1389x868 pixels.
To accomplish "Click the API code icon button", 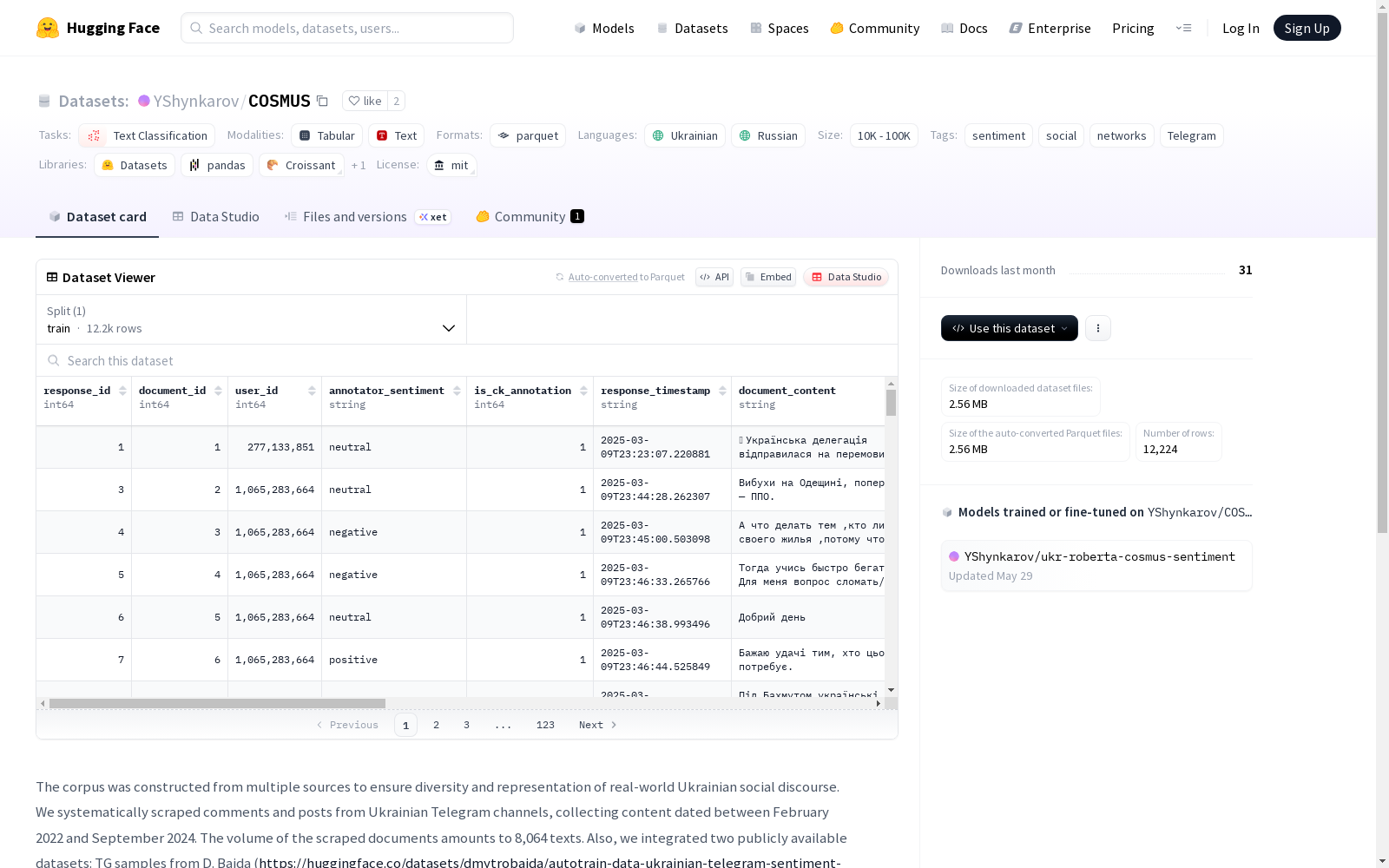I will click(714, 277).
